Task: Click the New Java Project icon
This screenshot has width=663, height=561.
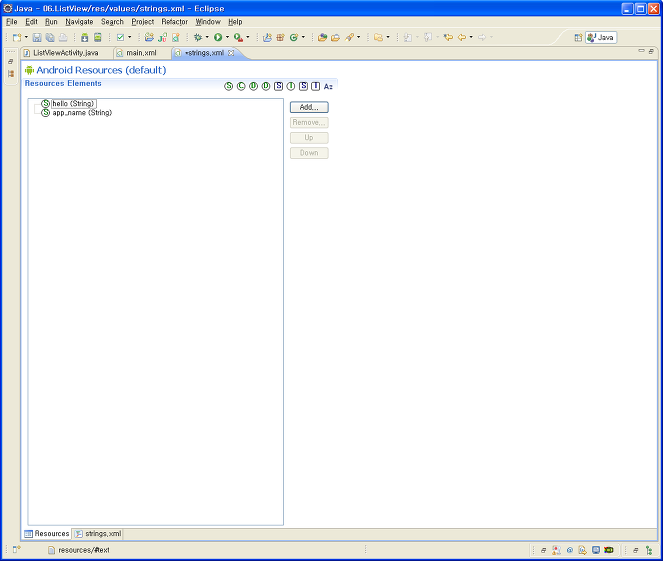Action: click(267, 38)
